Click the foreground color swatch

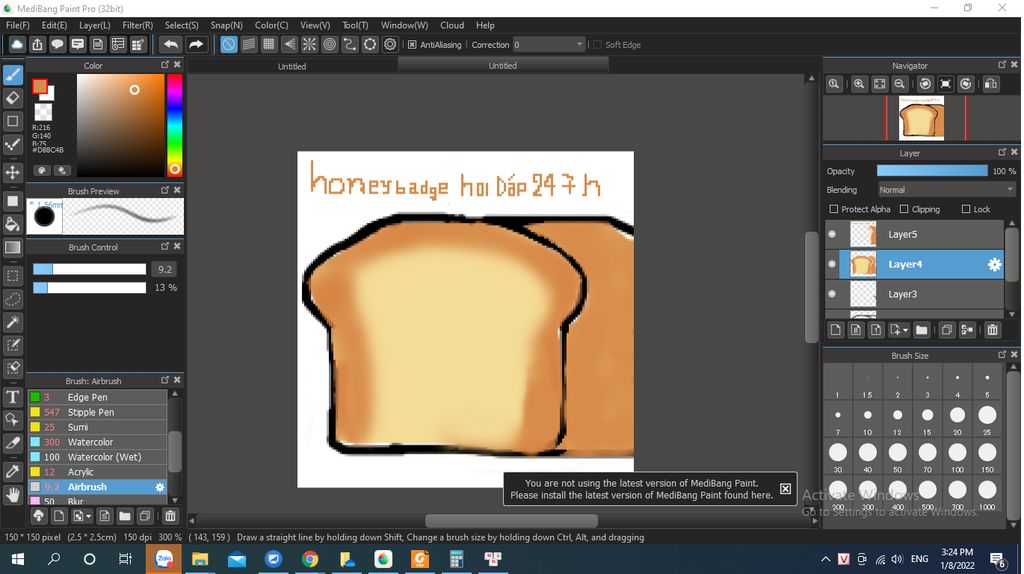pos(40,86)
